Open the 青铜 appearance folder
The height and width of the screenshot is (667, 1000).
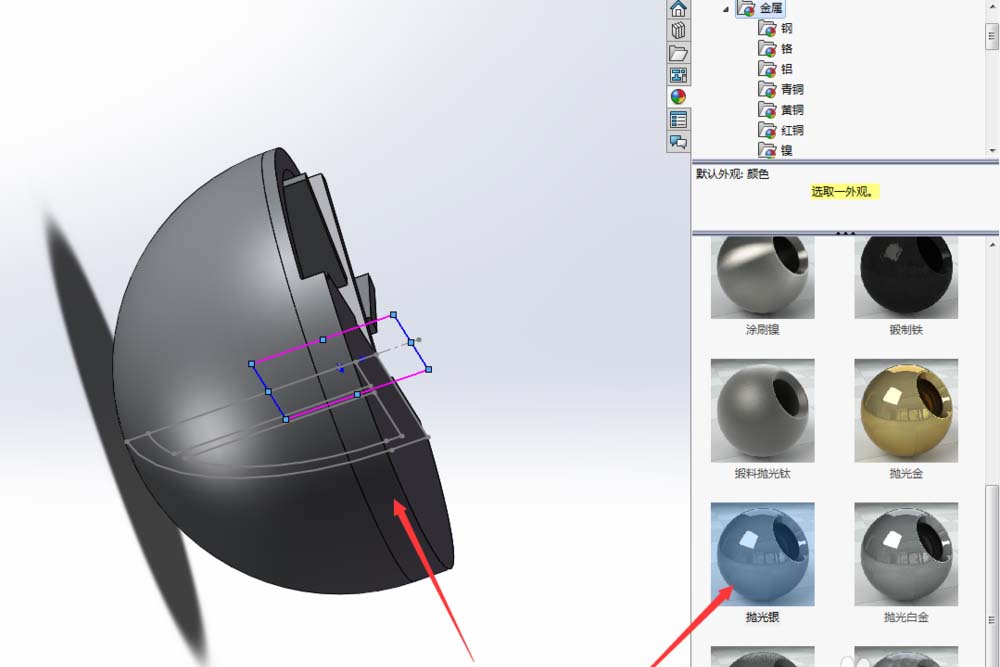click(x=781, y=89)
